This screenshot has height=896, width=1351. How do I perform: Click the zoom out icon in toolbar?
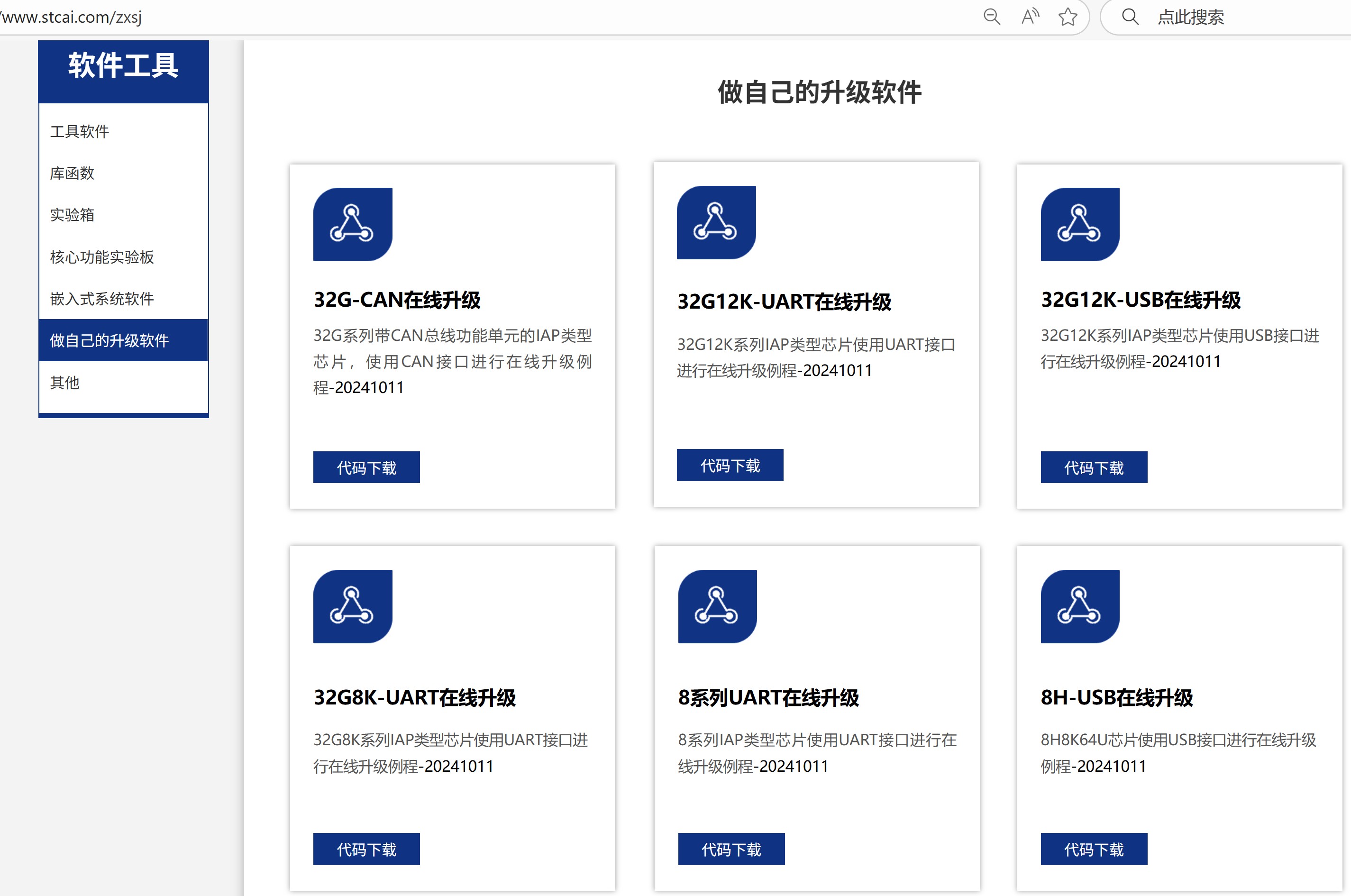point(992,17)
